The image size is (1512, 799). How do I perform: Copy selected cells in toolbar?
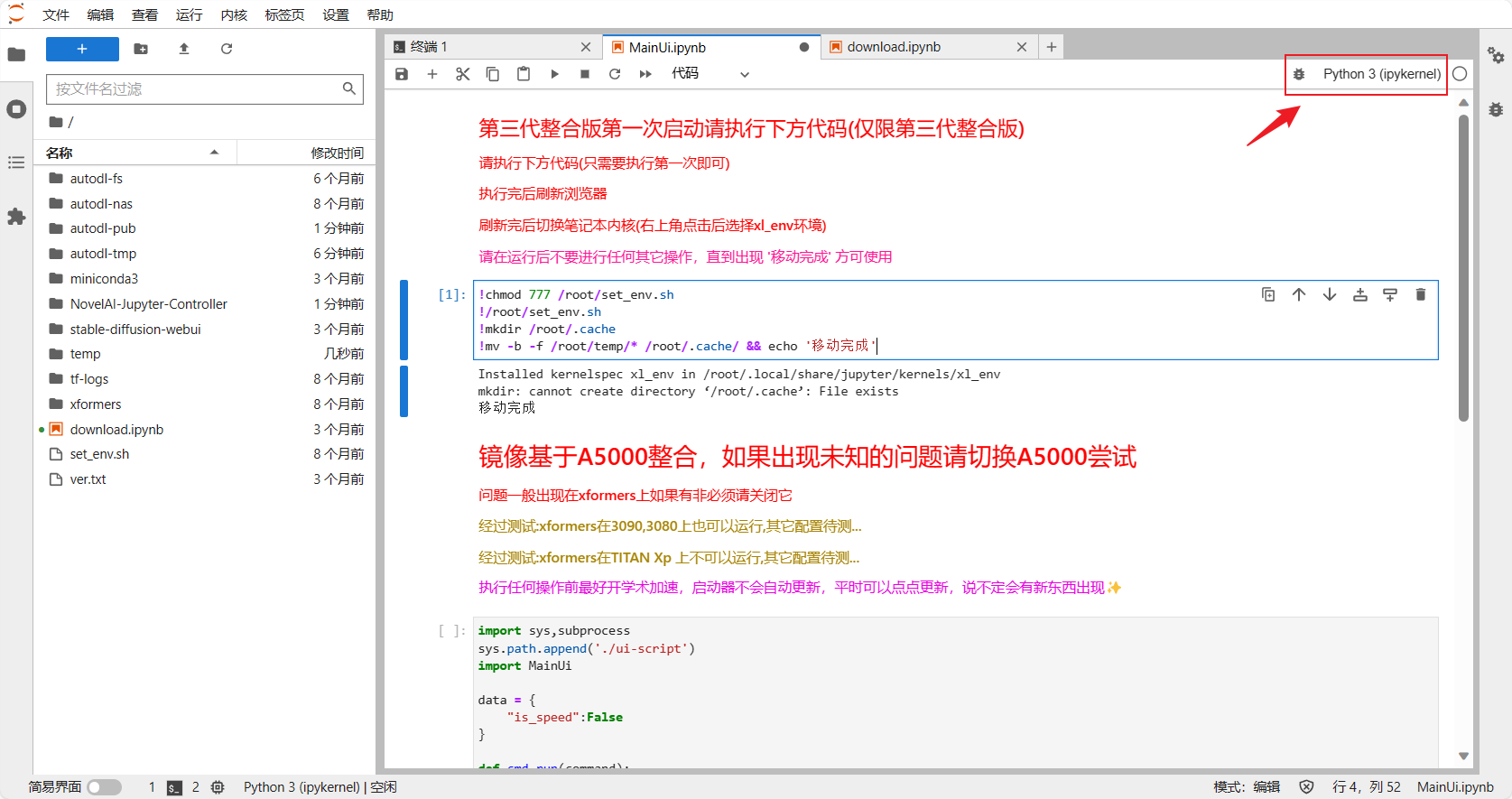[x=493, y=74]
